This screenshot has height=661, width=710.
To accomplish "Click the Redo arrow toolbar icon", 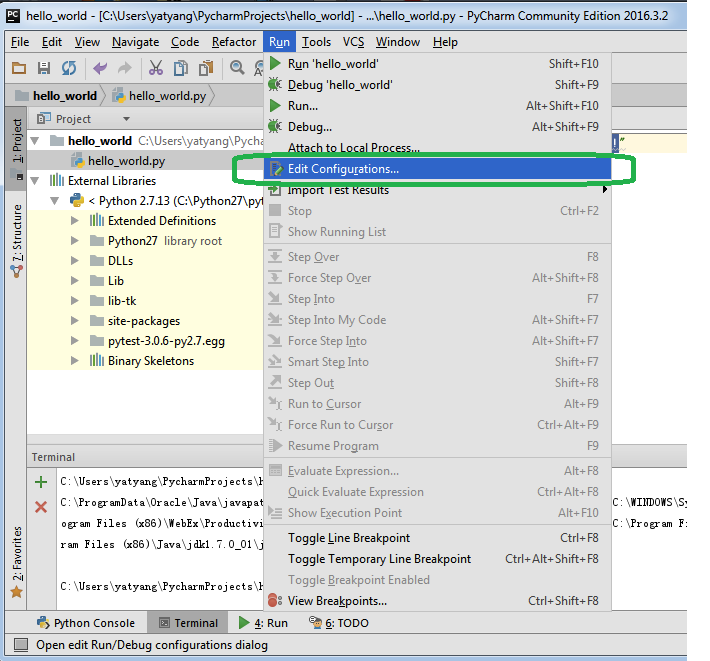I will point(125,68).
